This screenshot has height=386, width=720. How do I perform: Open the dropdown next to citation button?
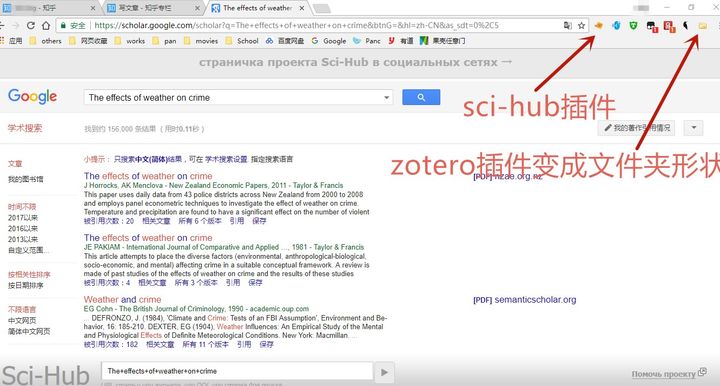click(693, 128)
